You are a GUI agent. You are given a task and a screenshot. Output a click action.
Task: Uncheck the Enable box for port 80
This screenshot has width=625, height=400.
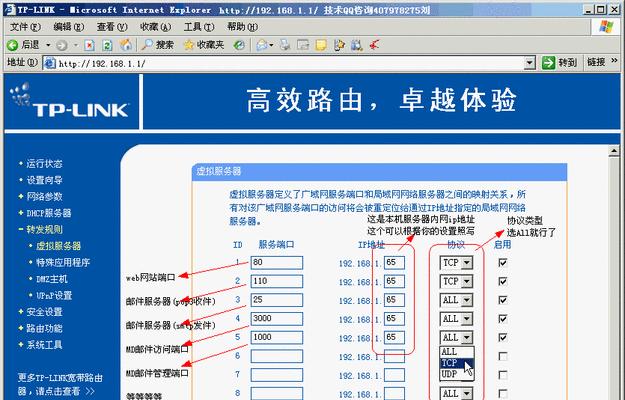(x=503, y=263)
